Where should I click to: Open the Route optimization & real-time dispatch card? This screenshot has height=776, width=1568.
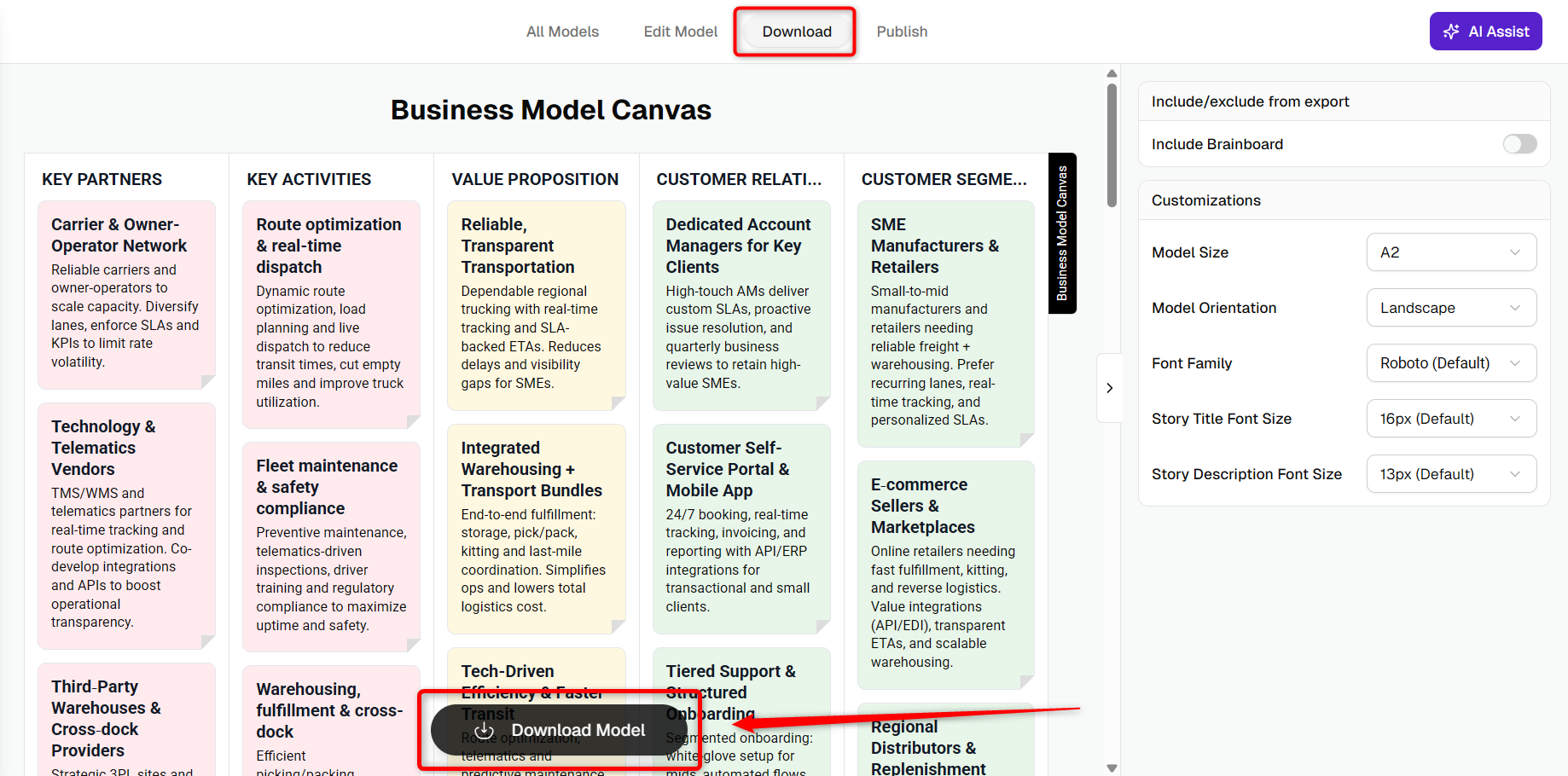tap(331, 315)
